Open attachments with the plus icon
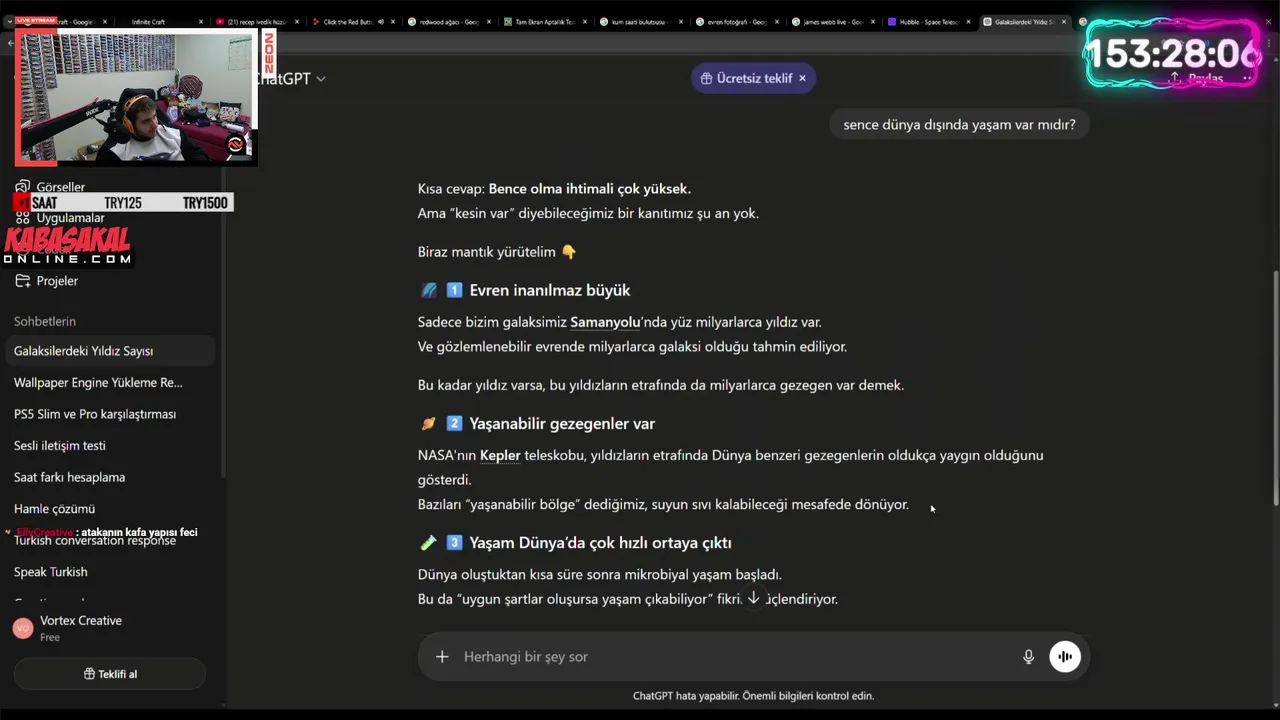Screen dimensions: 1280x720 [442, 657]
